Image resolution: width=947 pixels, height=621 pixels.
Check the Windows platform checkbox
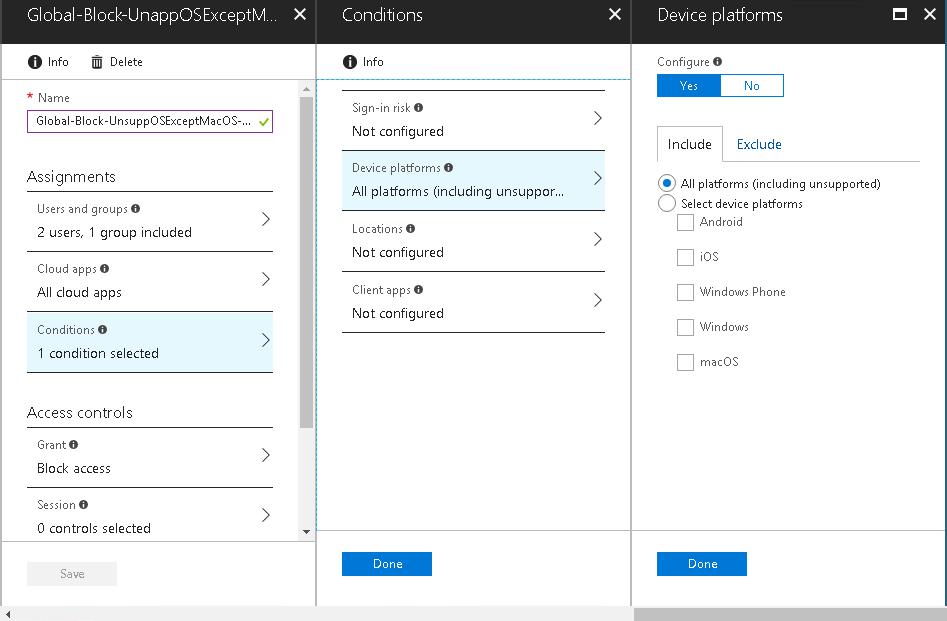click(685, 327)
